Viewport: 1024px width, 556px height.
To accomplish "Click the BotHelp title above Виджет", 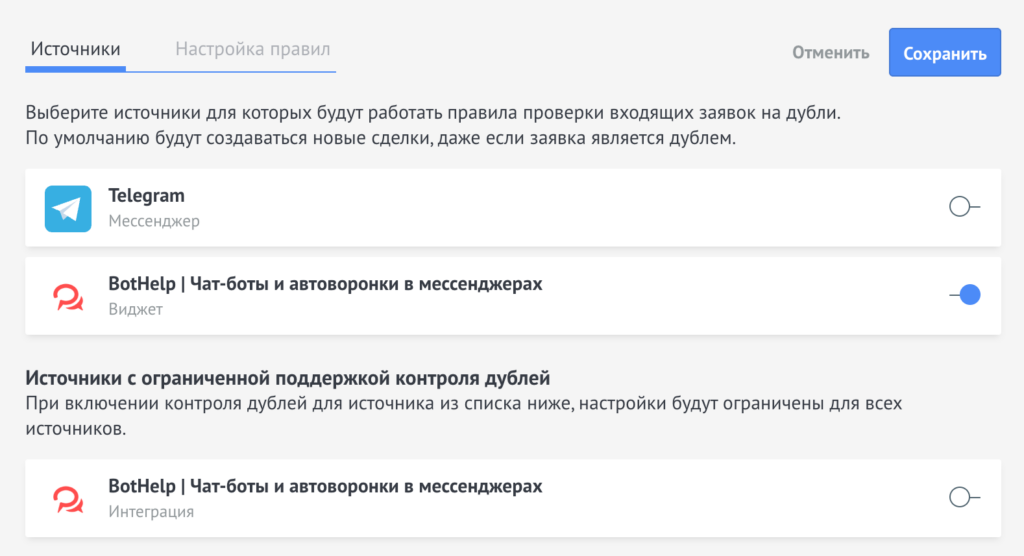I will pos(325,284).
